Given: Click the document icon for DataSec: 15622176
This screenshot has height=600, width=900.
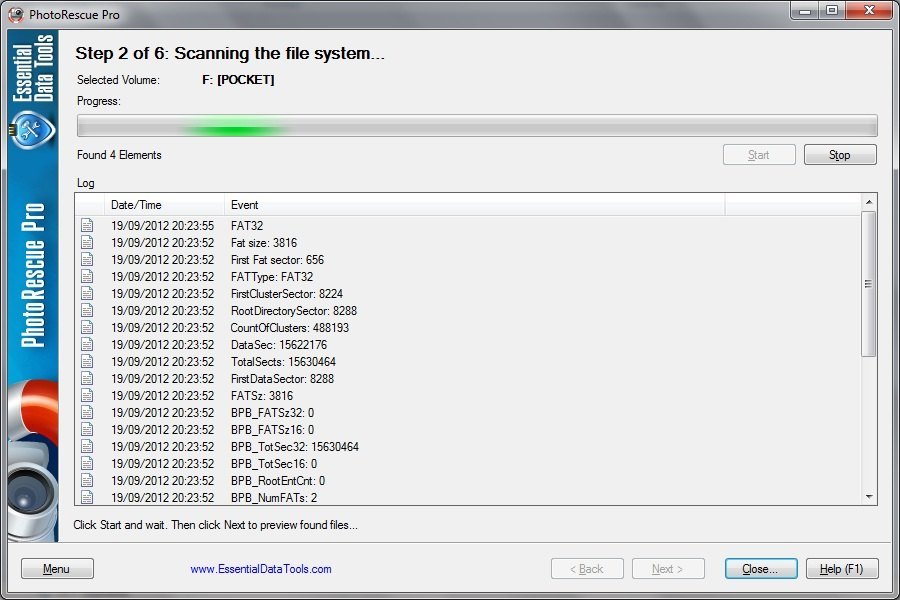Looking at the screenshot, I should click(x=87, y=344).
